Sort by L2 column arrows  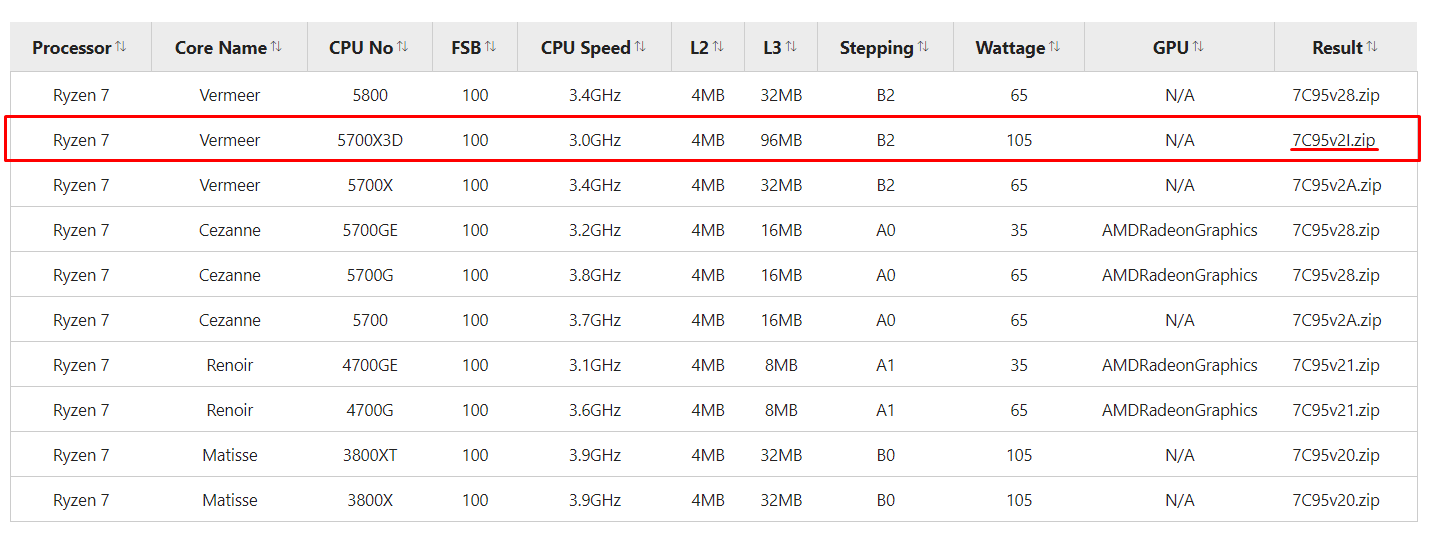(718, 47)
